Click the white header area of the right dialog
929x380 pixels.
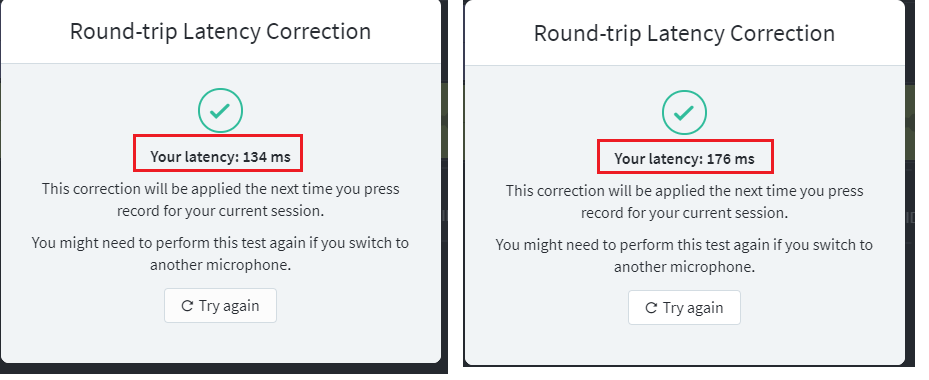(x=684, y=33)
